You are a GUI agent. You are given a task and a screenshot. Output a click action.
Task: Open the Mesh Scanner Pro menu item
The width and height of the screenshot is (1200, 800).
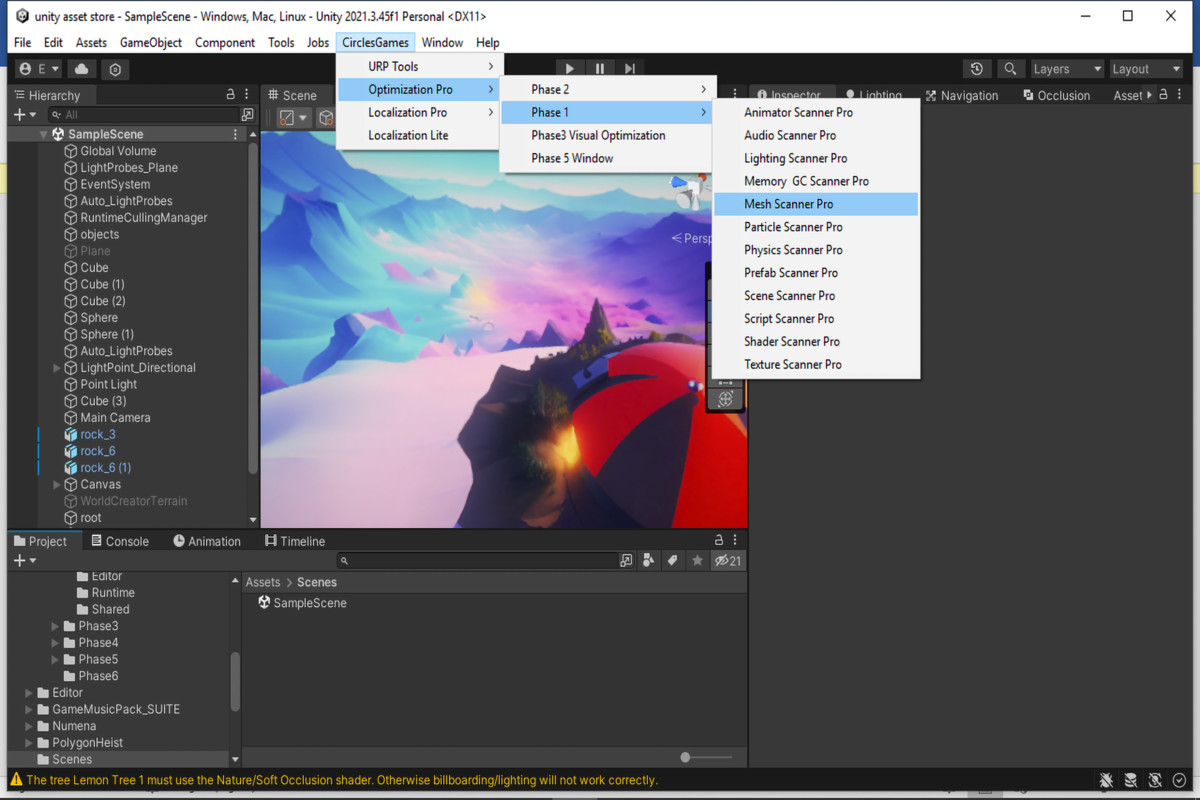click(815, 204)
